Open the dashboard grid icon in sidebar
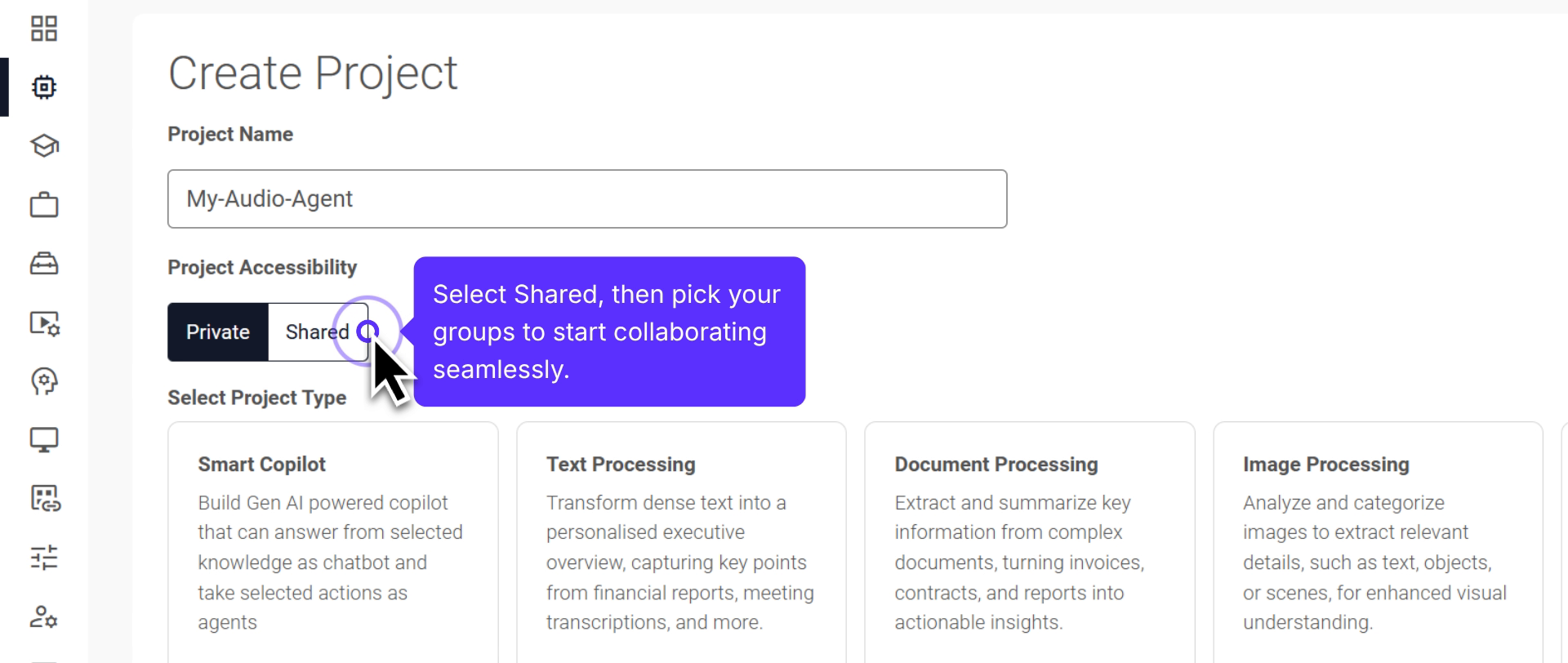This screenshot has height=663, width=1568. coord(44,29)
